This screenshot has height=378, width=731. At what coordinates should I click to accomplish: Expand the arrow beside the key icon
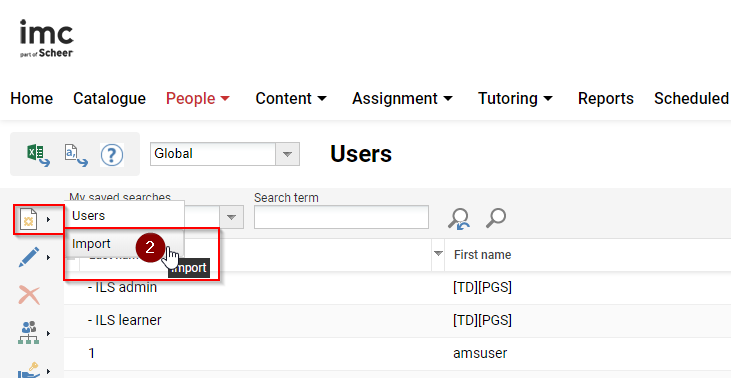click(x=48, y=371)
